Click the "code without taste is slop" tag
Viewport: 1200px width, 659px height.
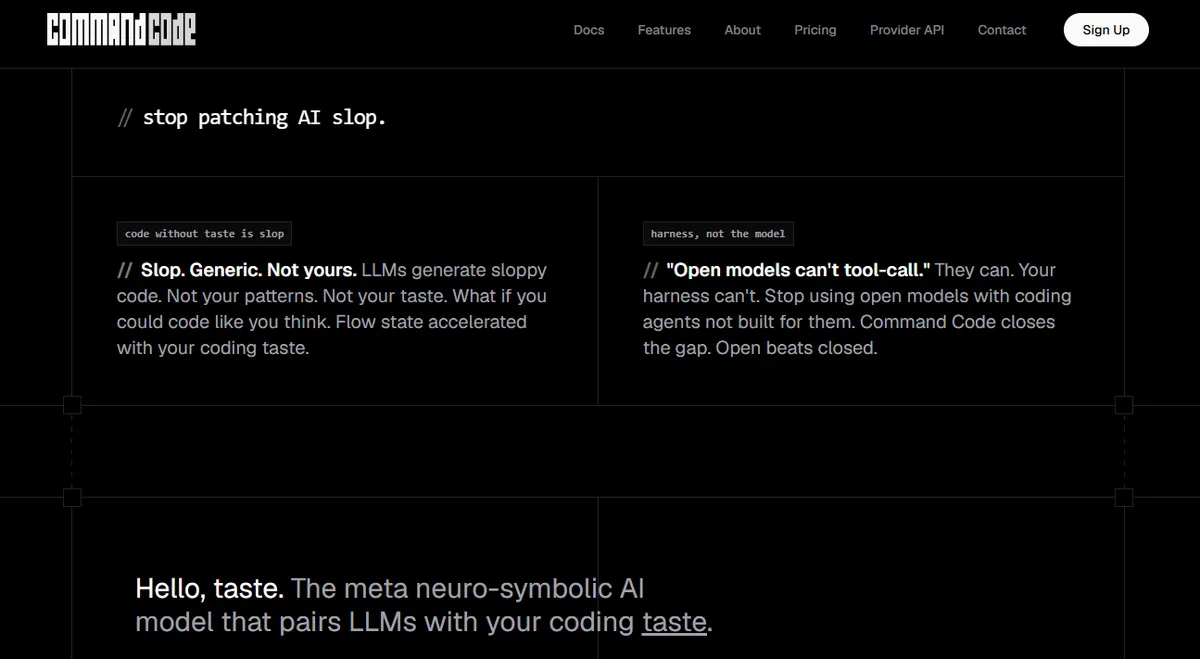(x=204, y=234)
